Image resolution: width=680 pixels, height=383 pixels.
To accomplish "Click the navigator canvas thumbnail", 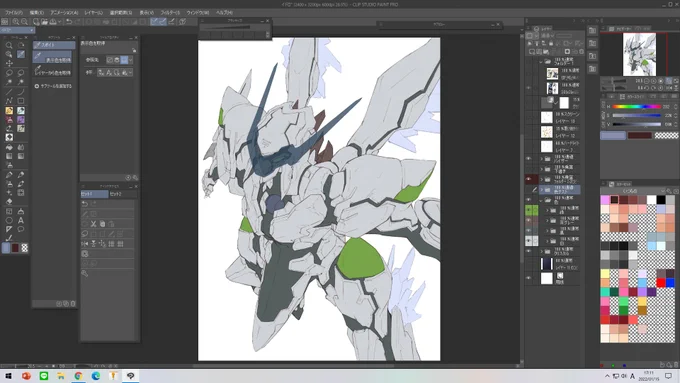I will click(639, 54).
